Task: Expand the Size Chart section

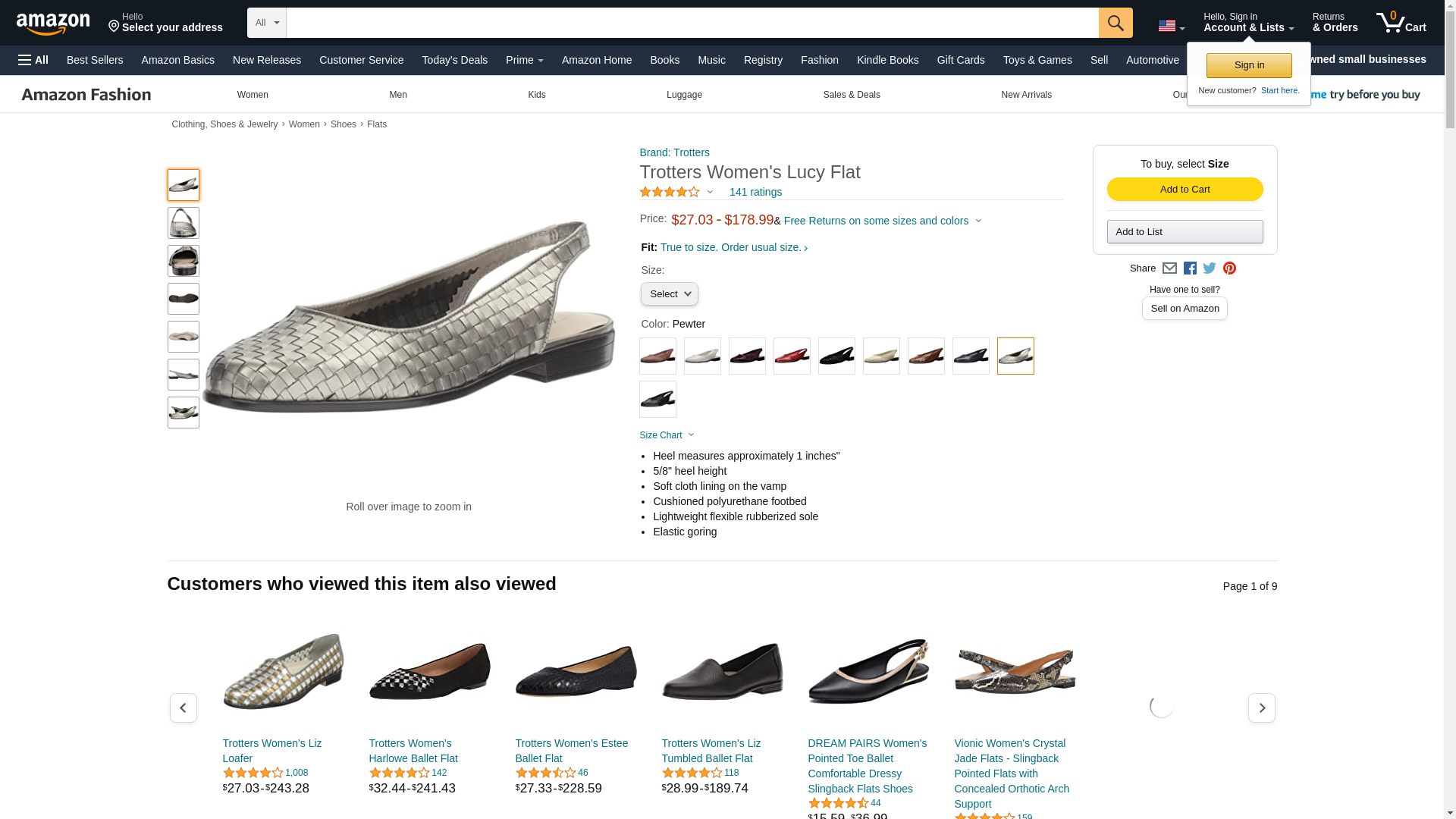Action: point(667,435)
